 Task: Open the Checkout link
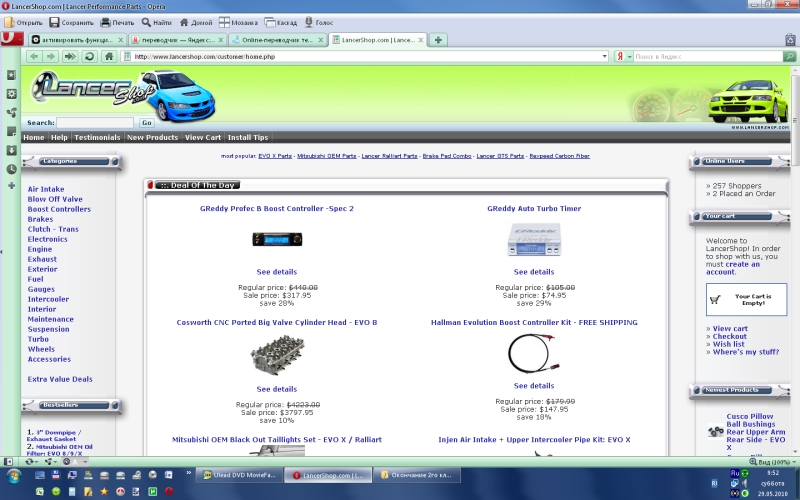coord(730,337)
